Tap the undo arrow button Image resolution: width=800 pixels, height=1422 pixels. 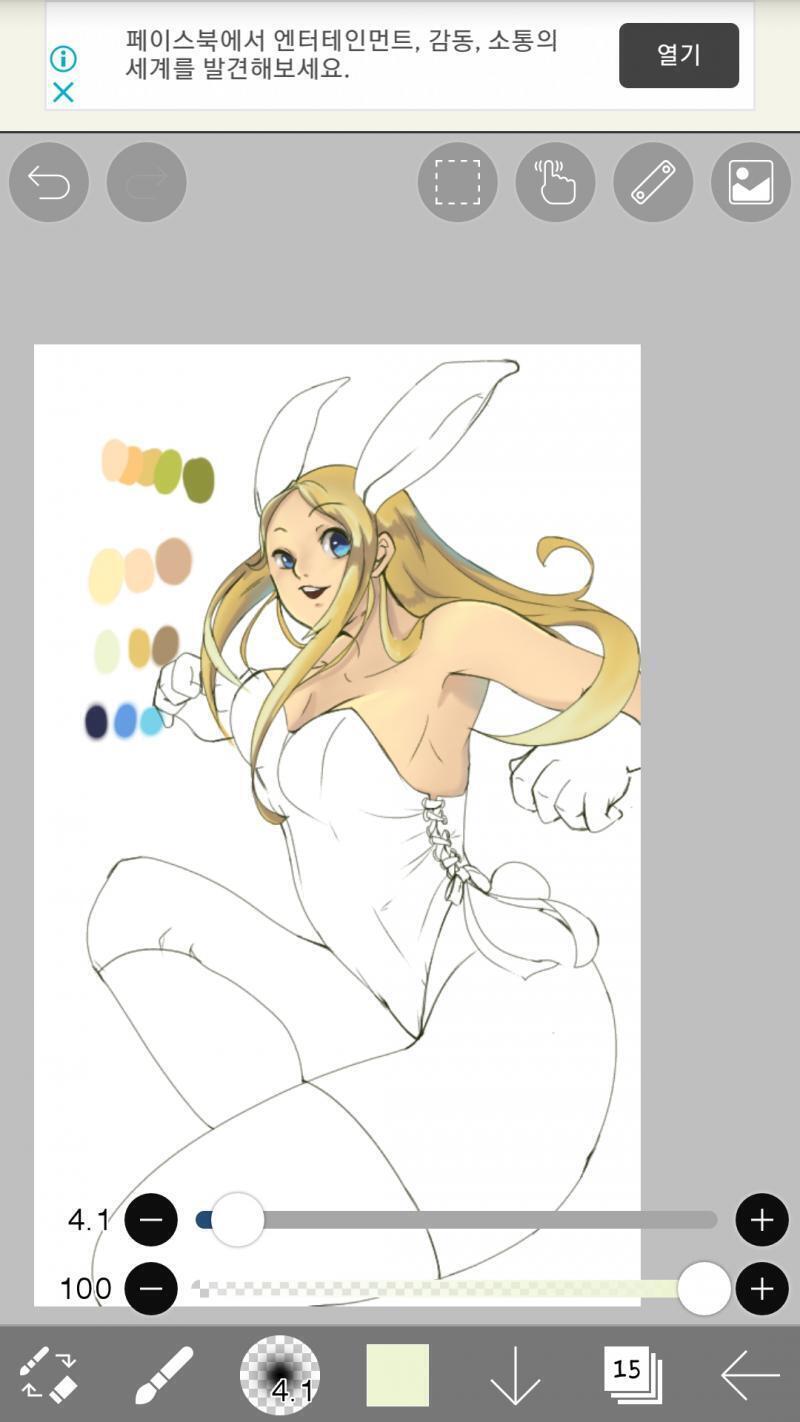tap(49, 182)
